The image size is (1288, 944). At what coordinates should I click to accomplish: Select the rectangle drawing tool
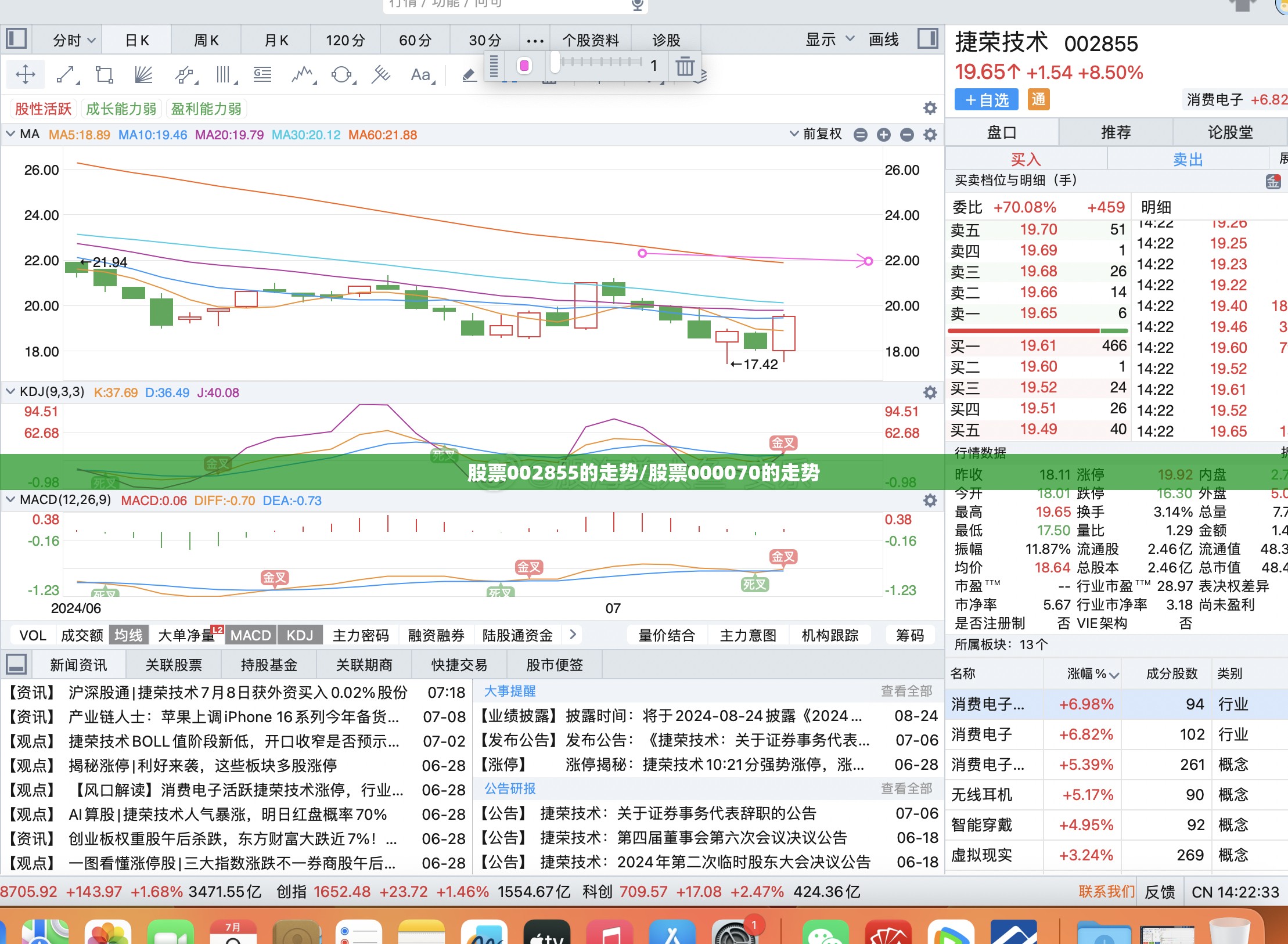105,74
